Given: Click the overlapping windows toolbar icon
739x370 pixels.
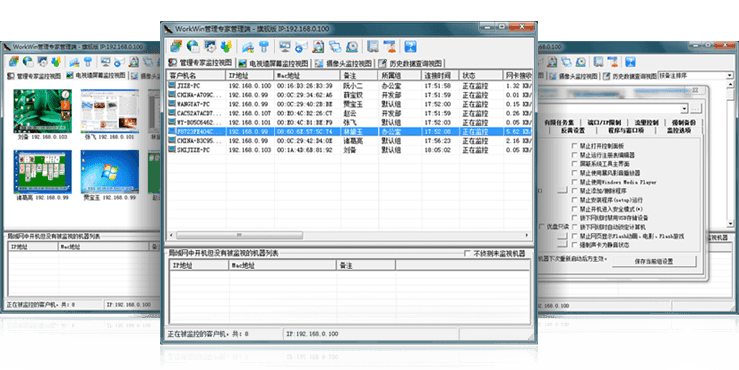Looking at the screenshot, I should (x=335, y=46).
